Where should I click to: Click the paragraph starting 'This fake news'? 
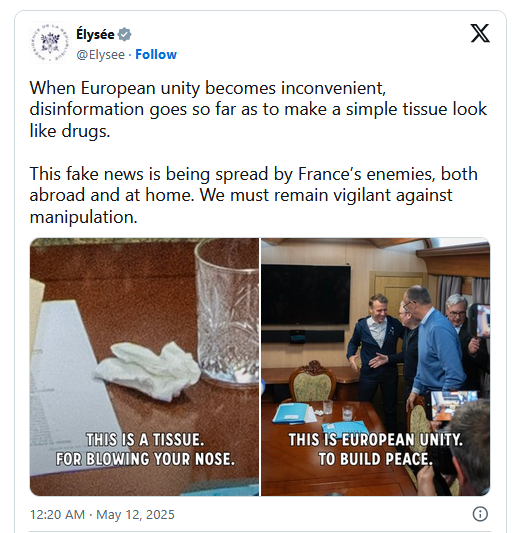(x=253, y=195)
